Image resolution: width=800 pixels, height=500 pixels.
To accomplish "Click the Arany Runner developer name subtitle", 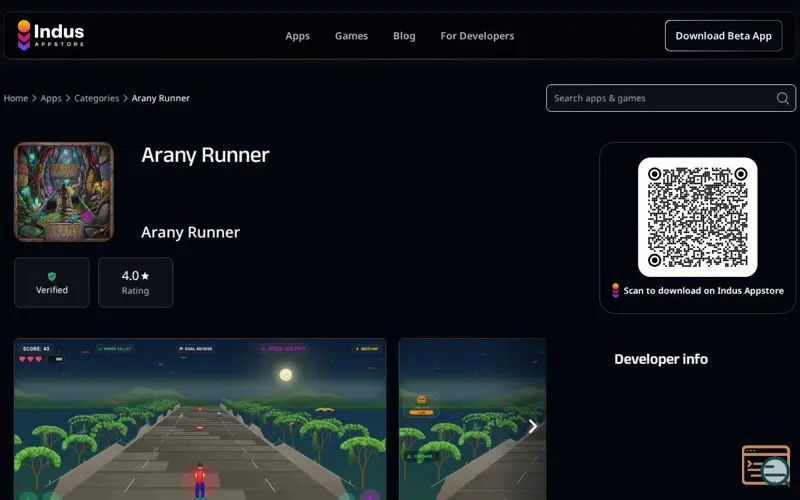I will 190,232.
